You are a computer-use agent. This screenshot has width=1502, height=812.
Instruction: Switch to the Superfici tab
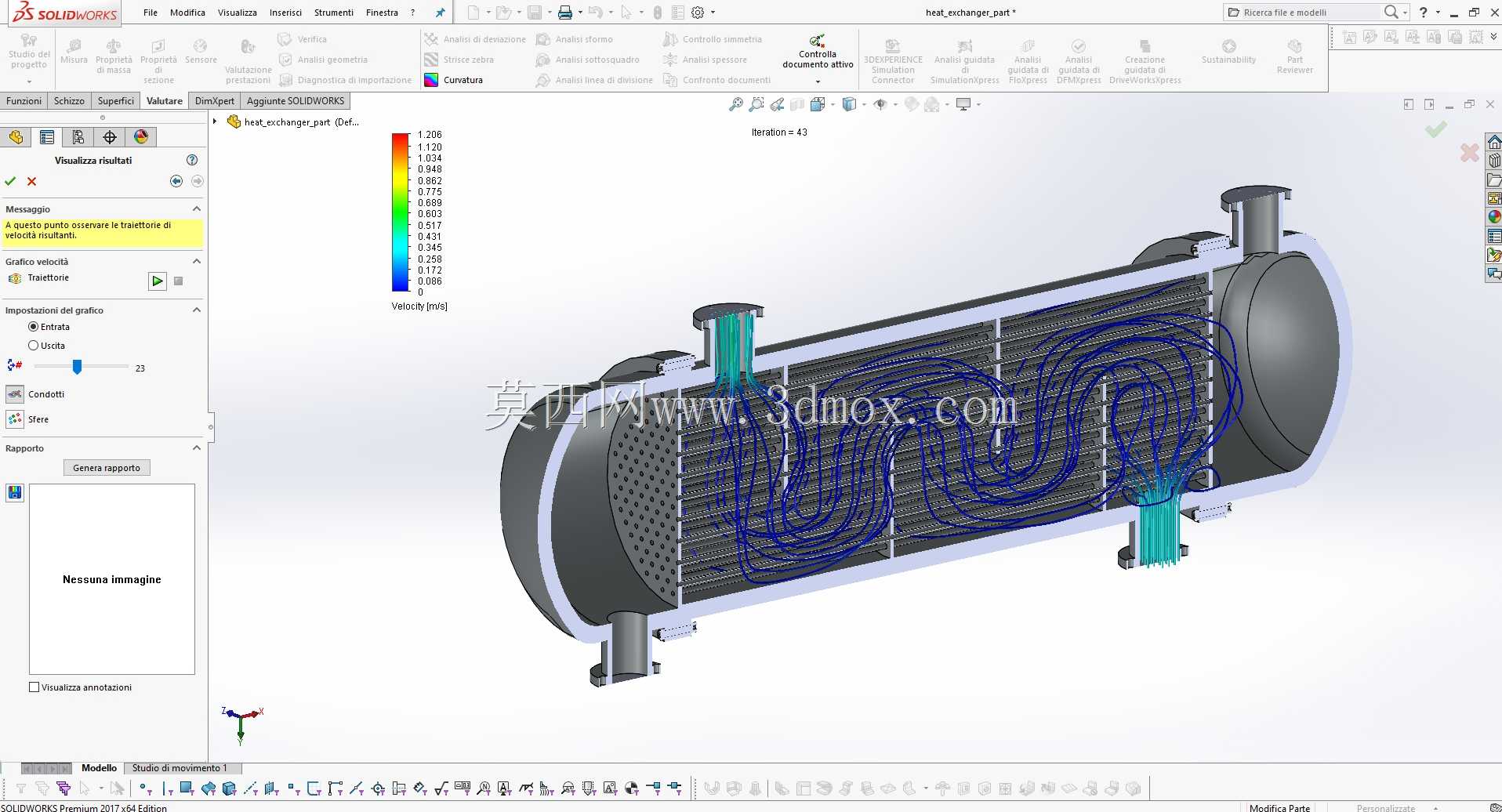click(116, 101)
